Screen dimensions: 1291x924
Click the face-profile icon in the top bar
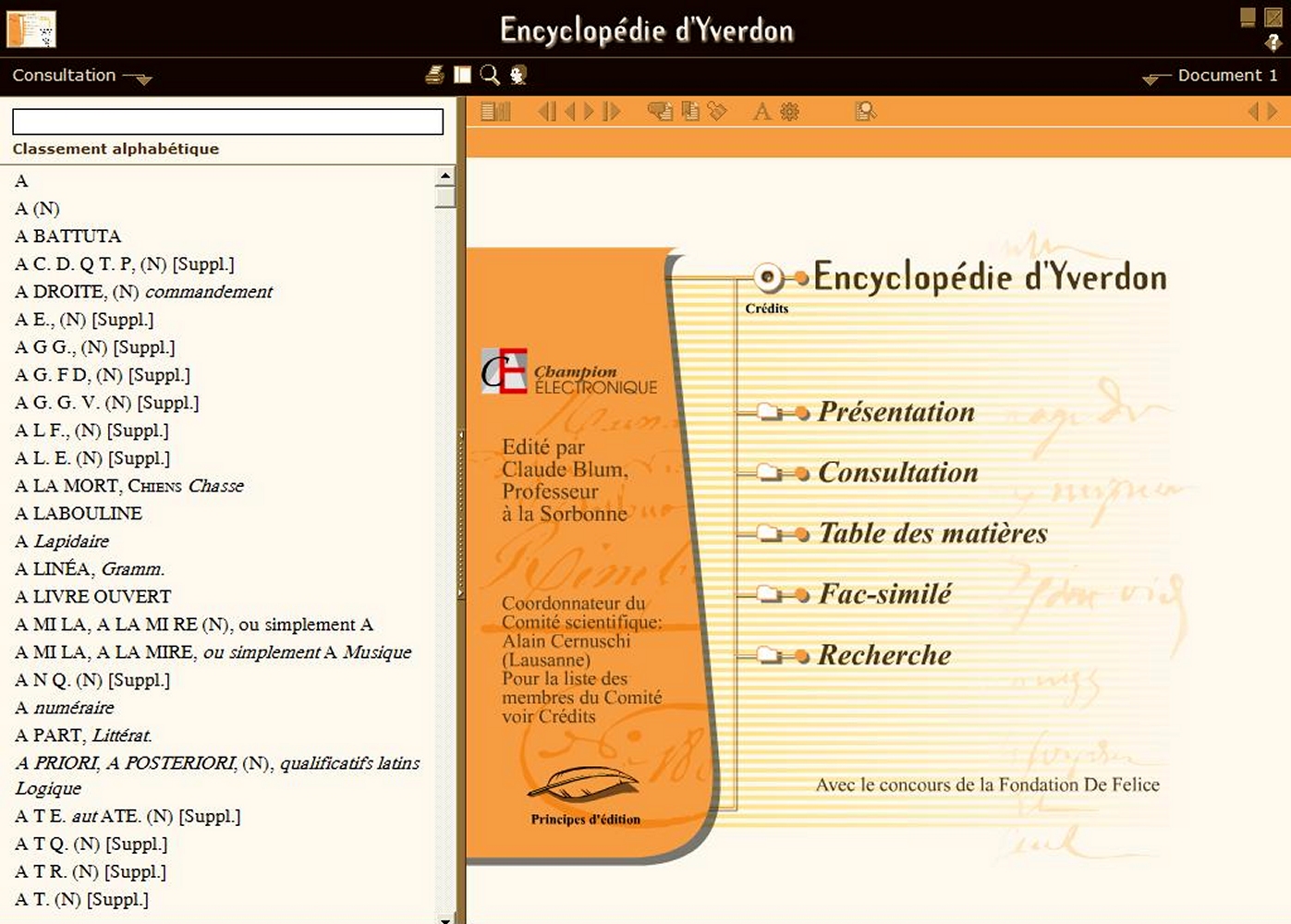pos(518,75)
